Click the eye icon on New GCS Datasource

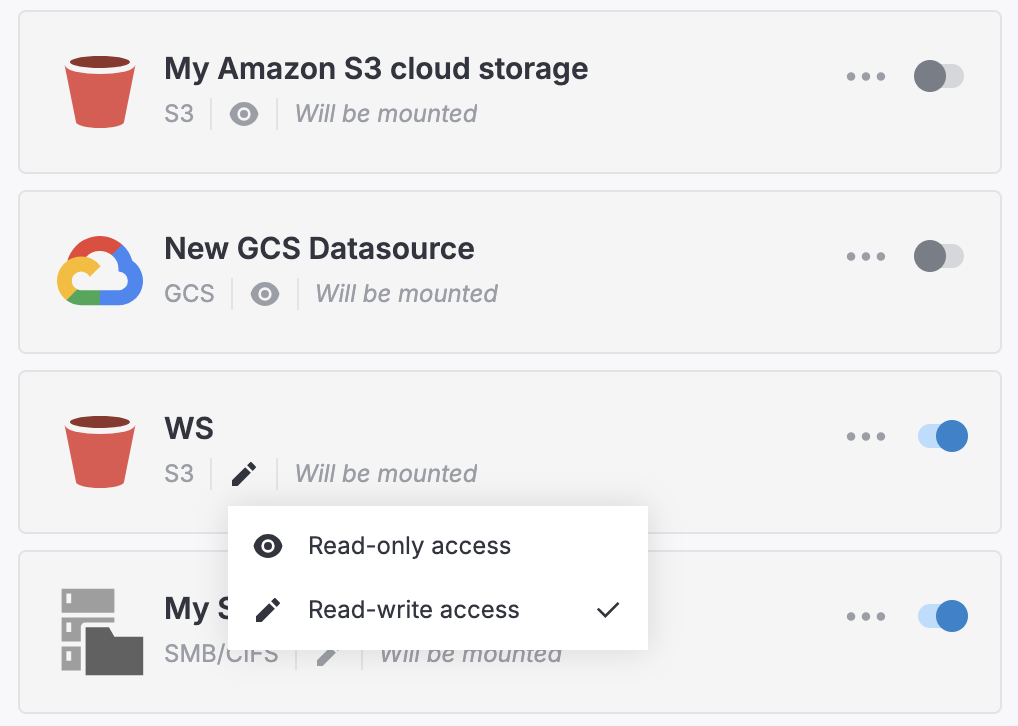coord(264,294)
